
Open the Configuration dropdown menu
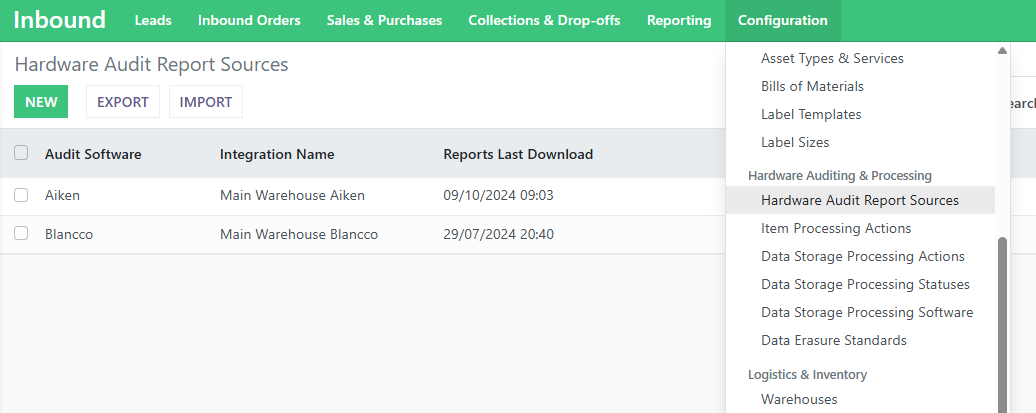pos(782,20)
